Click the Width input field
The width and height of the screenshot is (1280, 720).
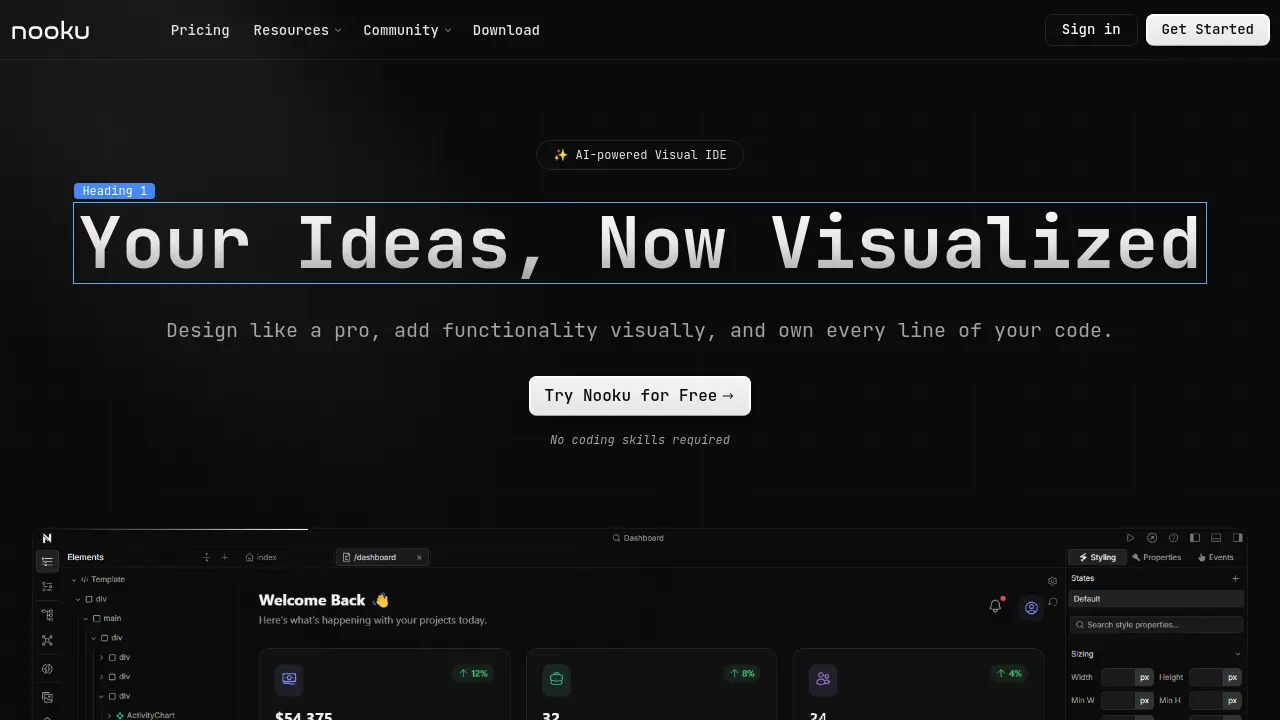tap(1118, 677)
